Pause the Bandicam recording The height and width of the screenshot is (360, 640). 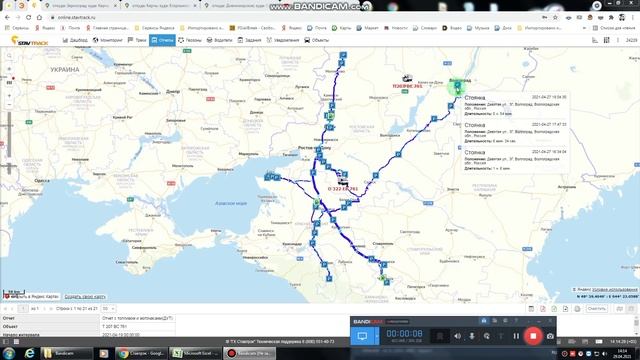pyautogui.click(x=516, y=336)
